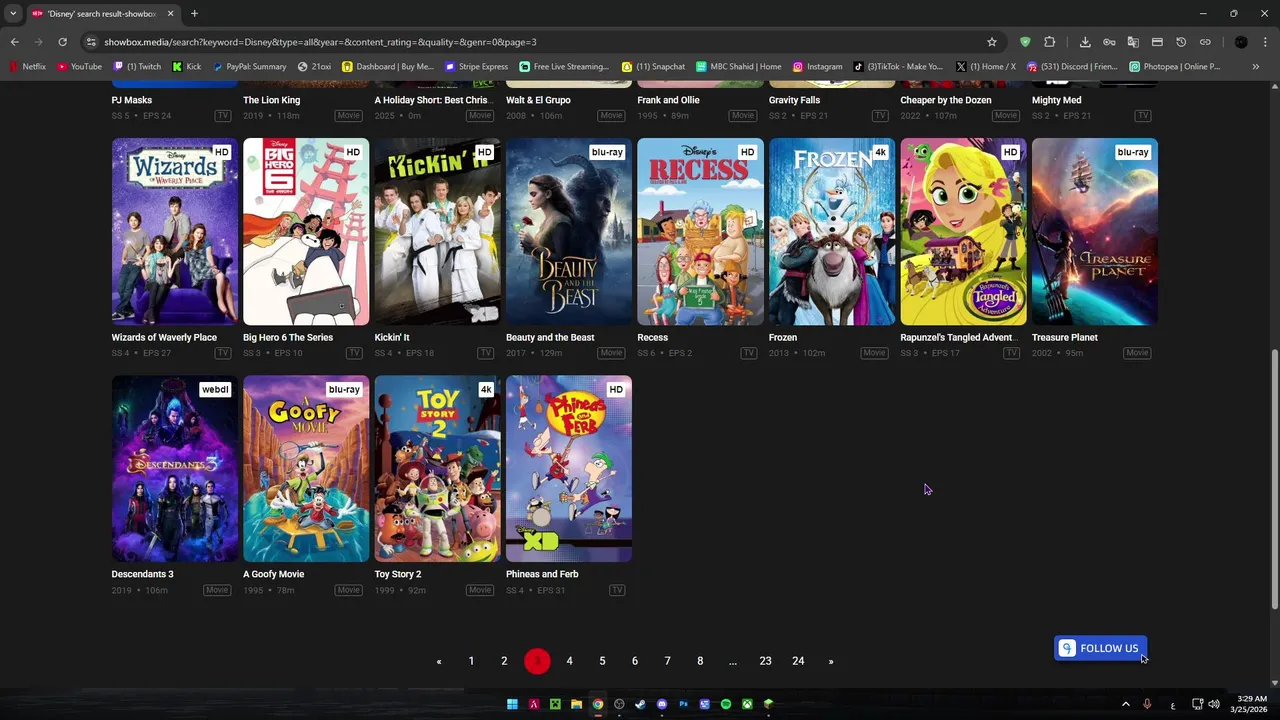This screenshot has height=720, width=1280.
Task: Open Steam from the taskbar
Action: 640,704
